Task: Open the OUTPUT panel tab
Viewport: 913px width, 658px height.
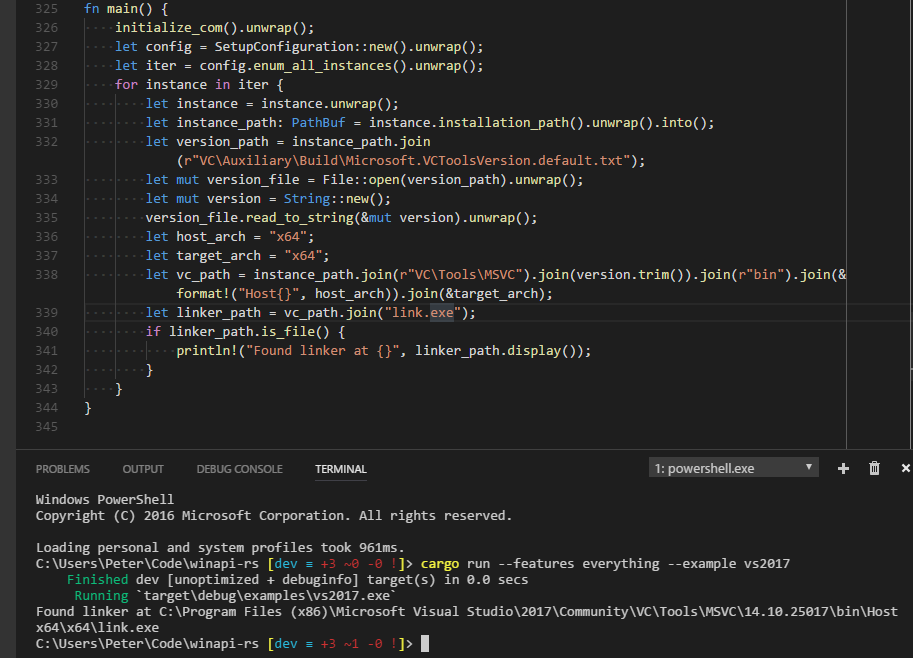Action: (x=143, y=469)
